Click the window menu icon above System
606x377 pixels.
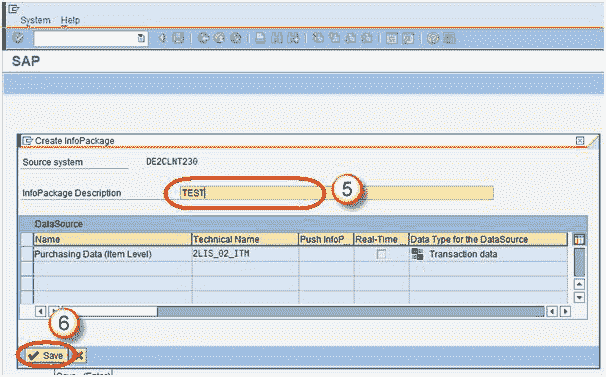[x=14, y=9]
